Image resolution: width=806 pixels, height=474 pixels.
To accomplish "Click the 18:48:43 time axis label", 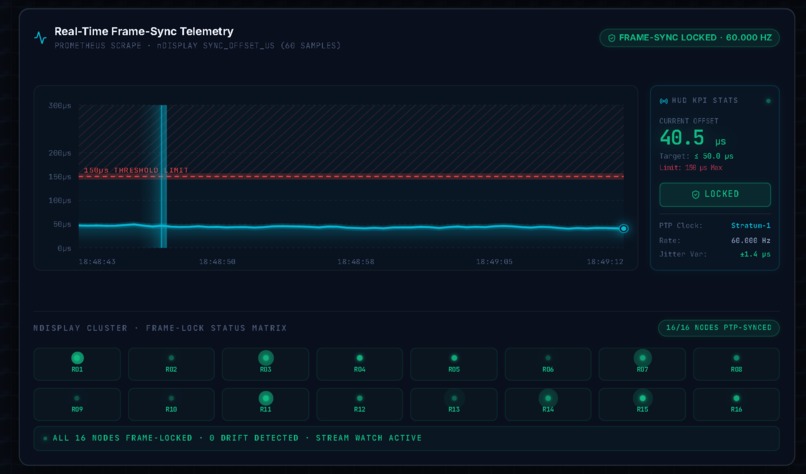I will tap(97, 262).
